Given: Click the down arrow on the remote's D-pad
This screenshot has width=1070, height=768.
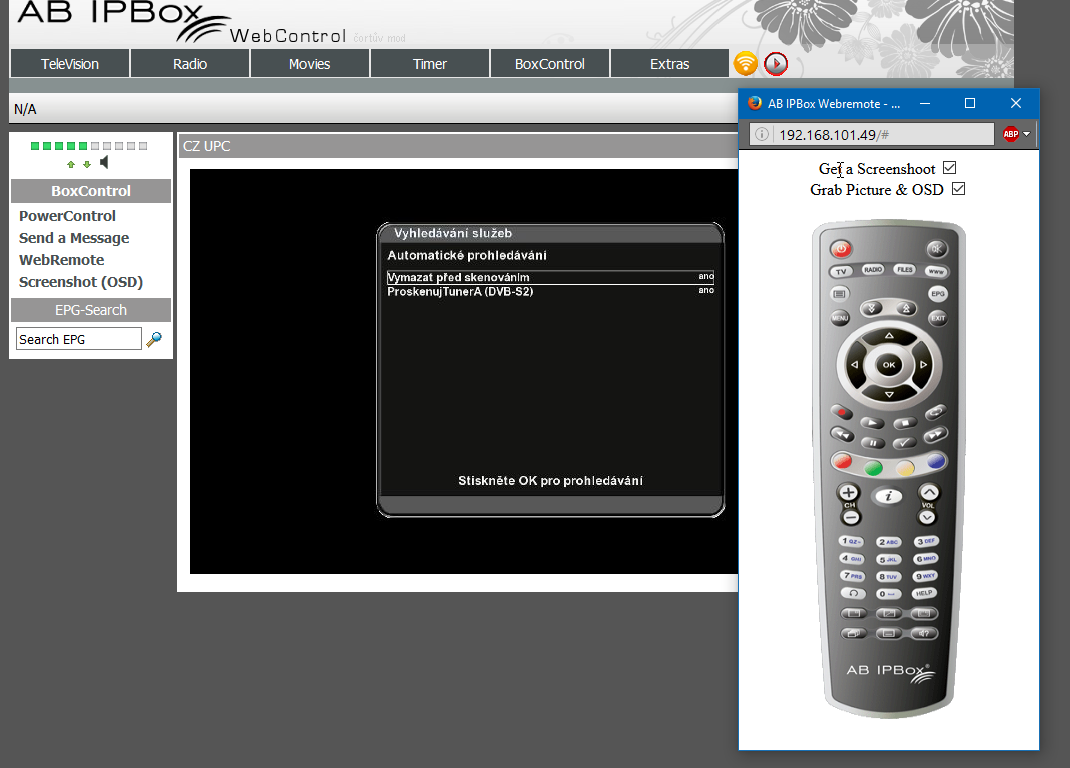Looking at the screenshot, I should [x=889, y=395].
